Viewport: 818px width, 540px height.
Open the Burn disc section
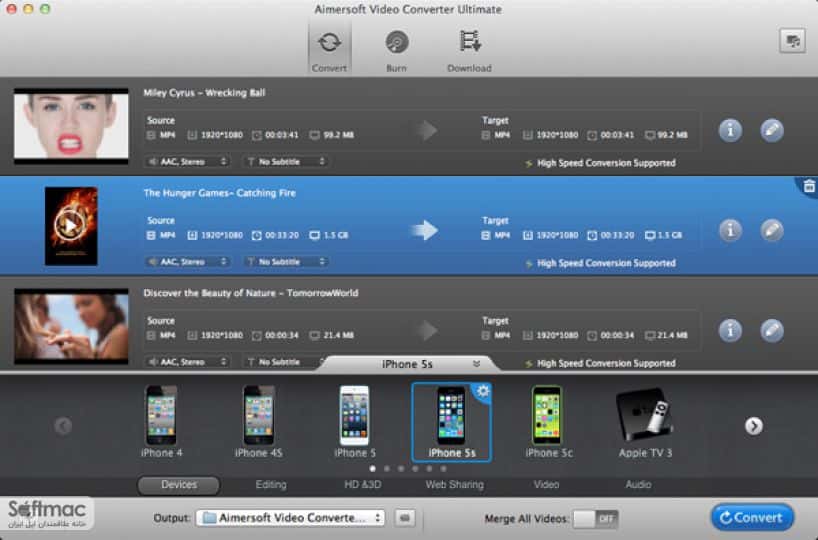[x=396, y=51]
